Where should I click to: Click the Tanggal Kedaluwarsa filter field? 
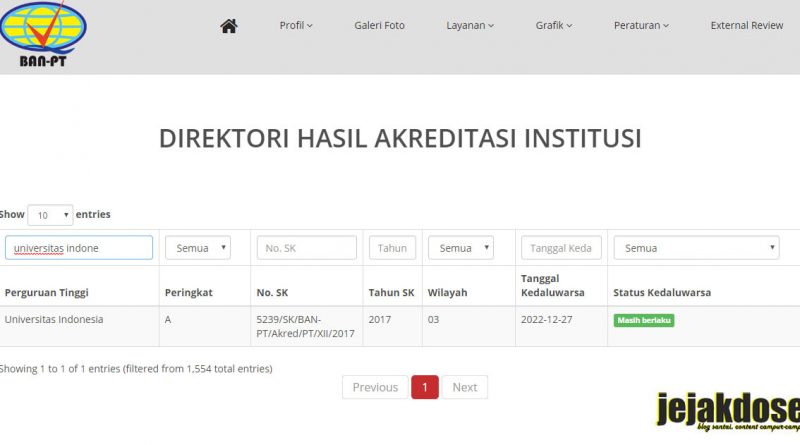561,248
